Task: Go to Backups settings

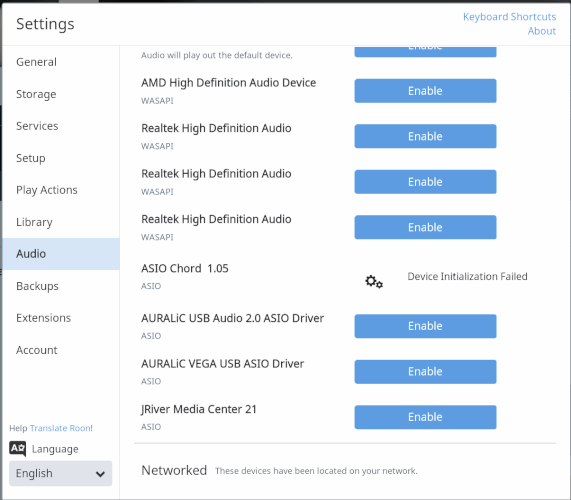Action: 61,286
